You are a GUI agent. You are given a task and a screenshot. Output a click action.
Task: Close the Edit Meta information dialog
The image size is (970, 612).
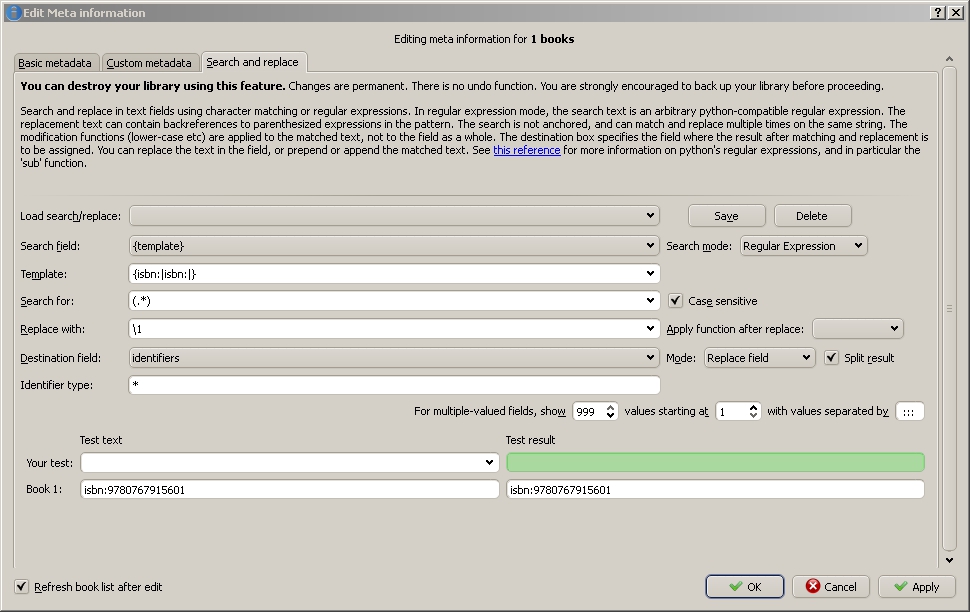click(956, 12)
